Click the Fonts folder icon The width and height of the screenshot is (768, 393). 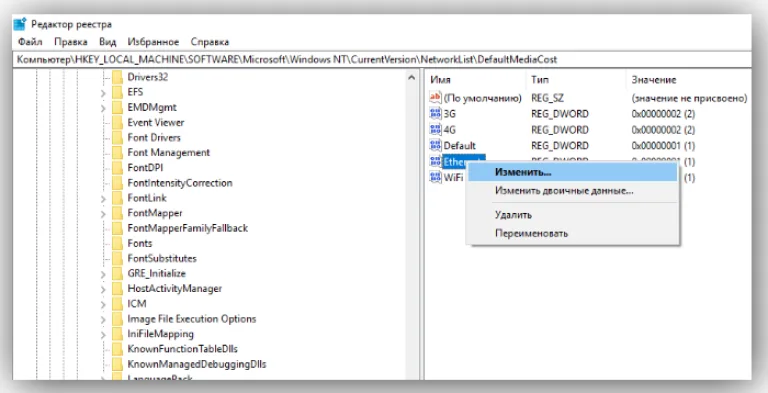click(117, 244)
